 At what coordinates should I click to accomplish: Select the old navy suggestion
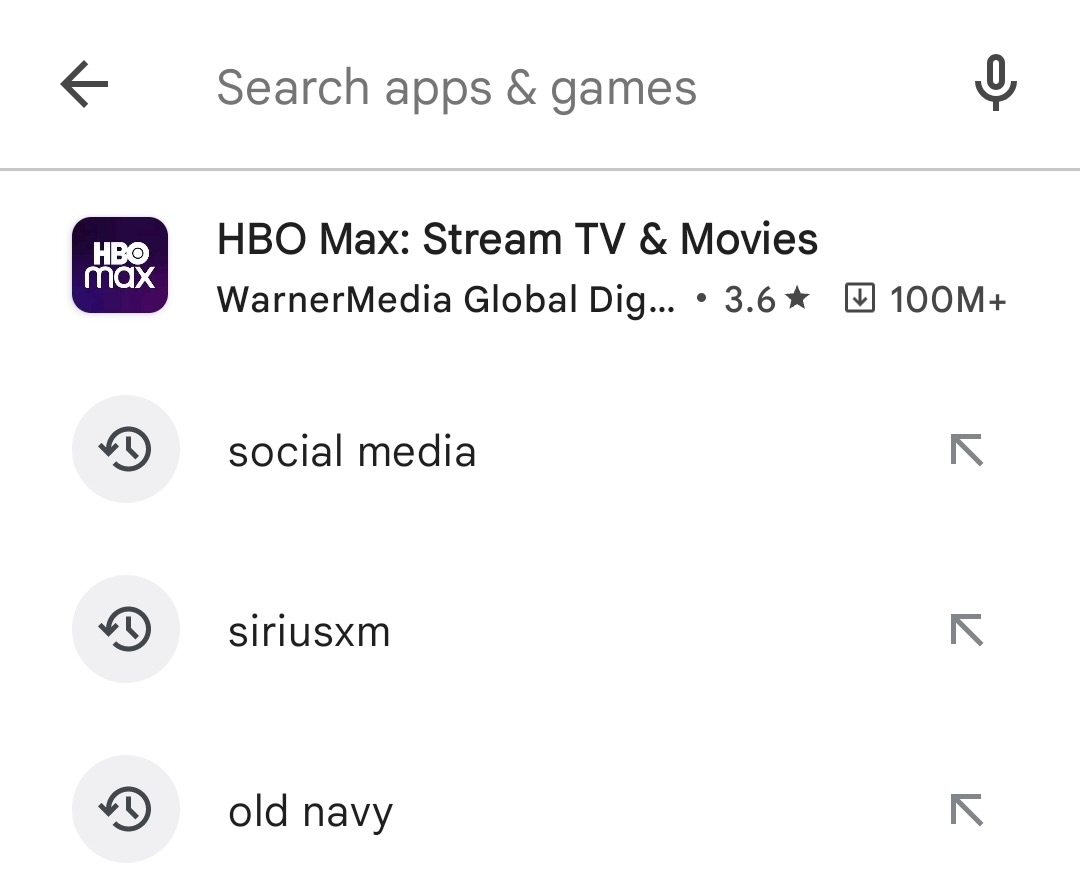pos(309,809)
